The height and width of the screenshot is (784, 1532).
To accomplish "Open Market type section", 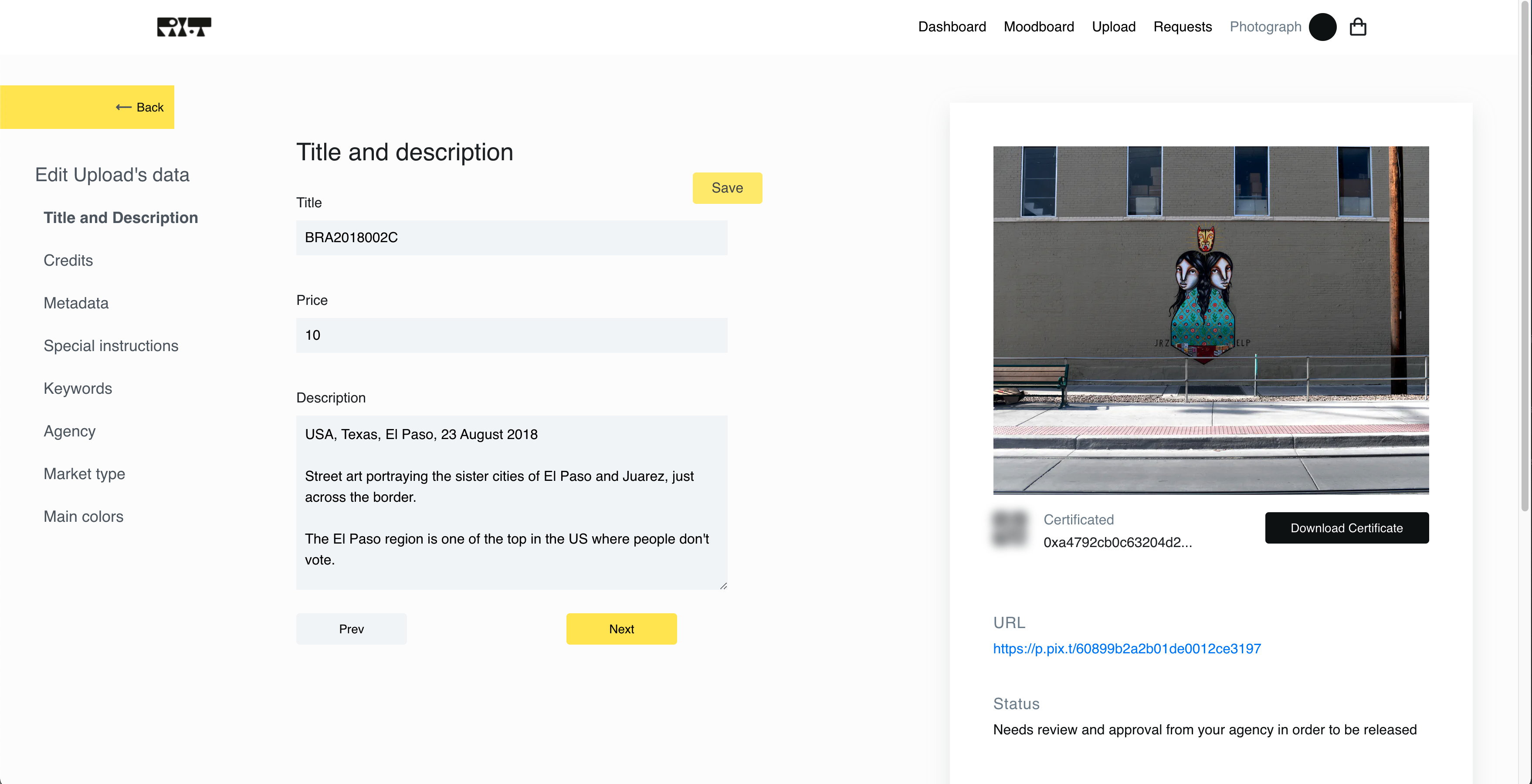I will pyautogui.click(x=85, y=474).
